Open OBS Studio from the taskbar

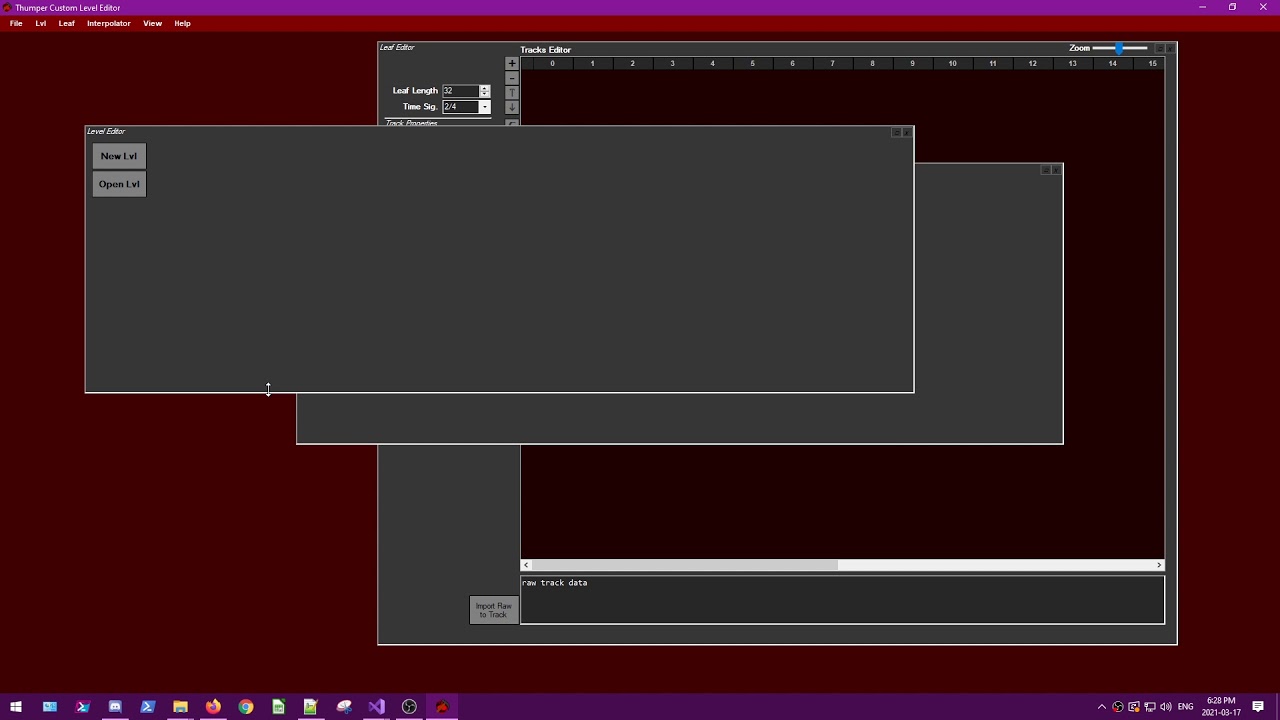click(x=409, y=707)
